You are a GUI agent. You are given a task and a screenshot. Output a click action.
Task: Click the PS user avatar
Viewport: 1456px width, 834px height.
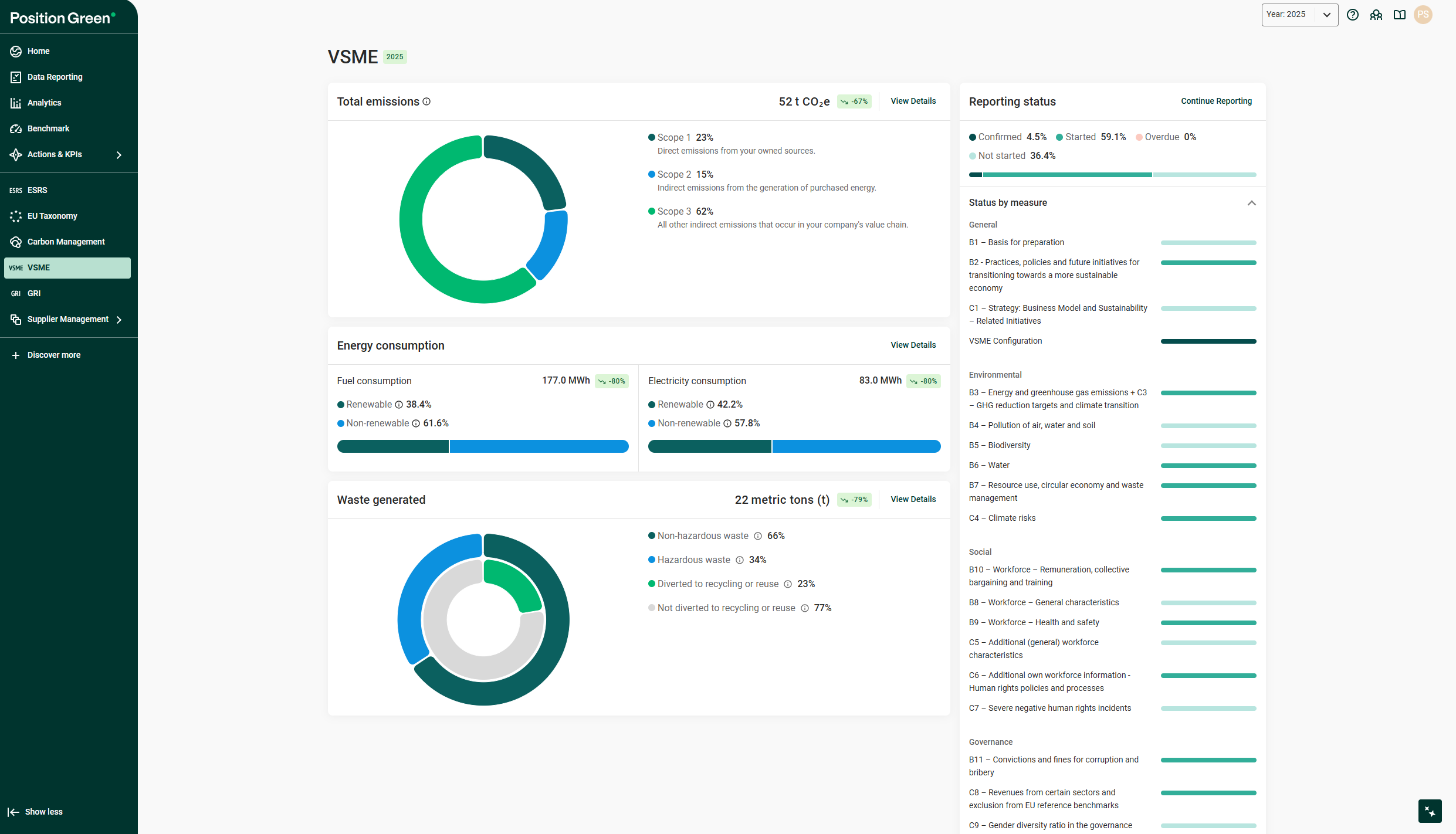[1423, 15]
